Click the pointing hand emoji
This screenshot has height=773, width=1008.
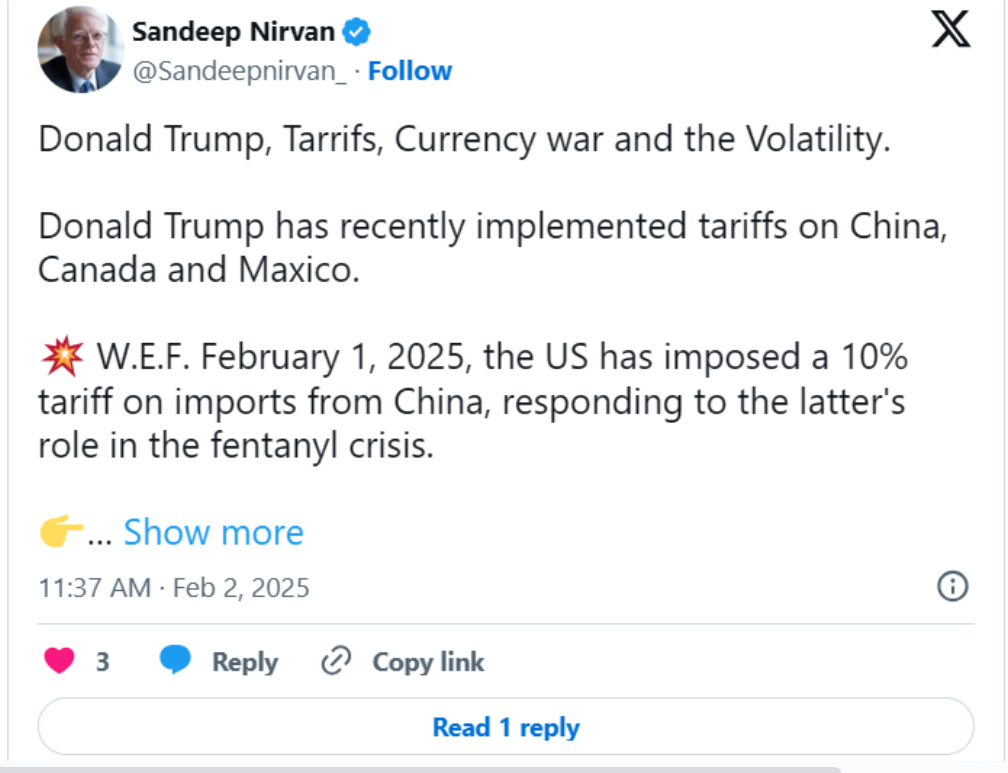click(x=61, y=531)
